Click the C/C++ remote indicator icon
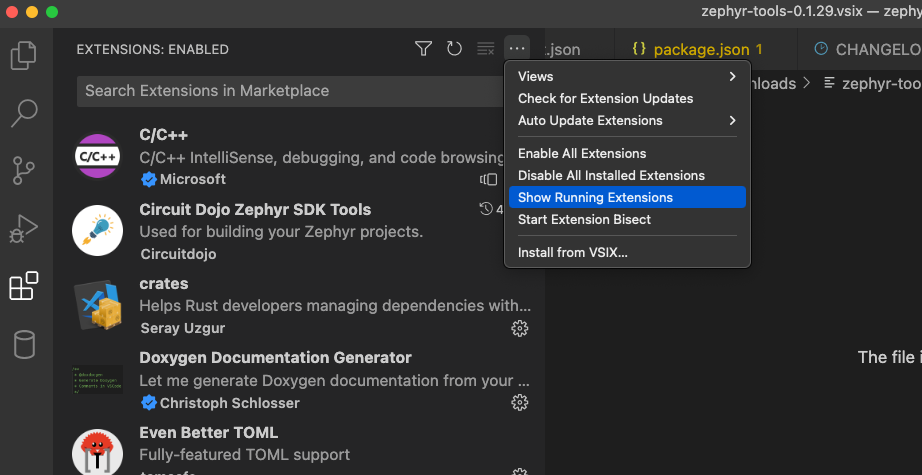 coord(489,179)
